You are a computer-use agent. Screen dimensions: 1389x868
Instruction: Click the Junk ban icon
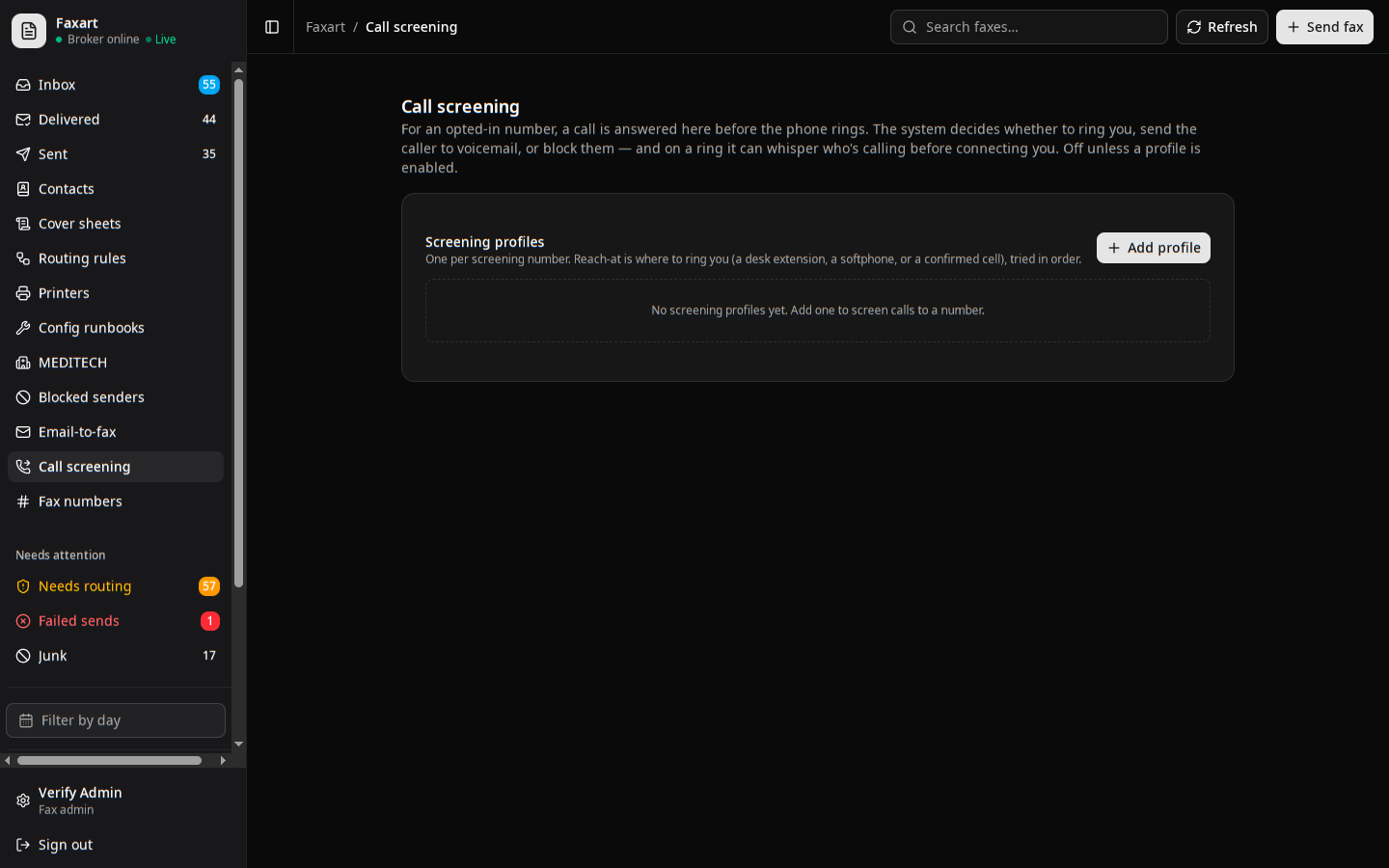click(23, 656)
